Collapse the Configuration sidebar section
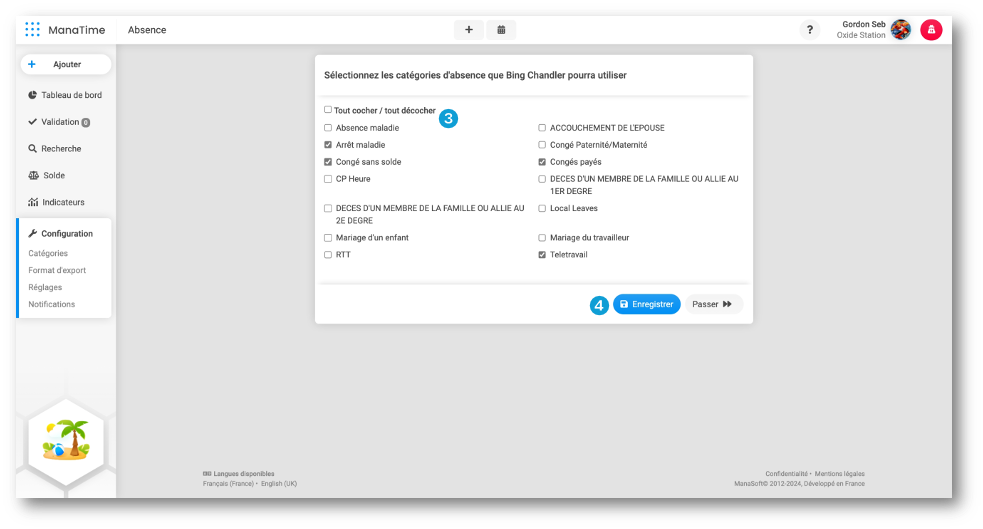983x529 pixels. pos(66,234)
